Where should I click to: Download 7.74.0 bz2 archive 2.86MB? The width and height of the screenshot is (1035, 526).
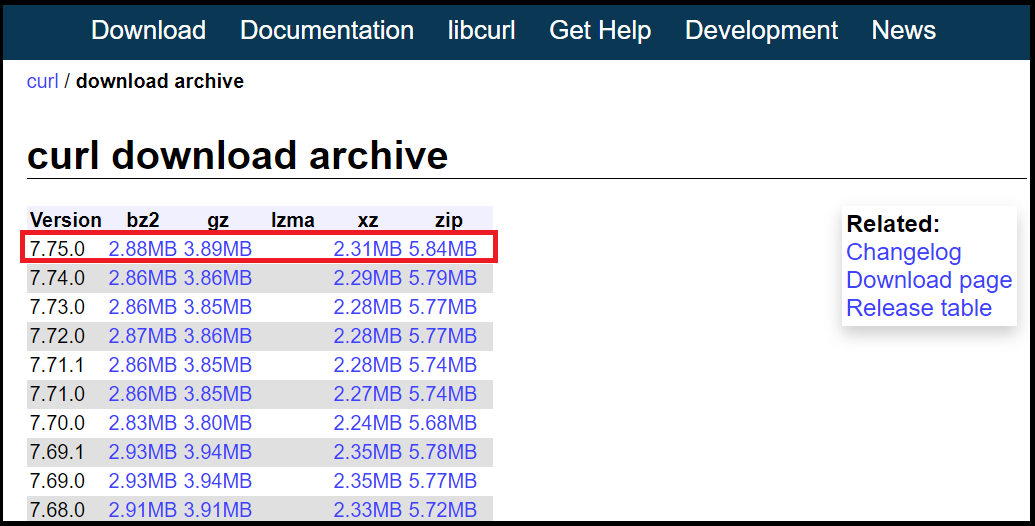click(143, 278)
